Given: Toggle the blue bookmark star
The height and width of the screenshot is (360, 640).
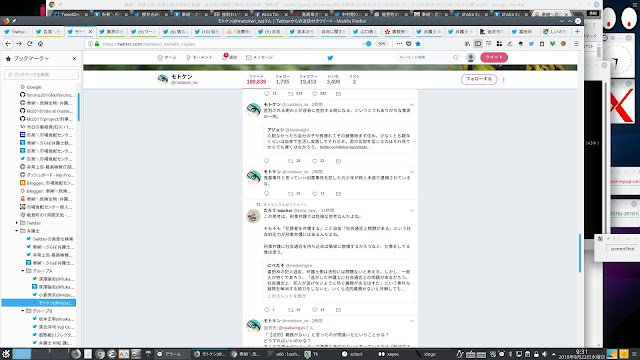Looking at the screenshot, I should (x=418, y=44).
